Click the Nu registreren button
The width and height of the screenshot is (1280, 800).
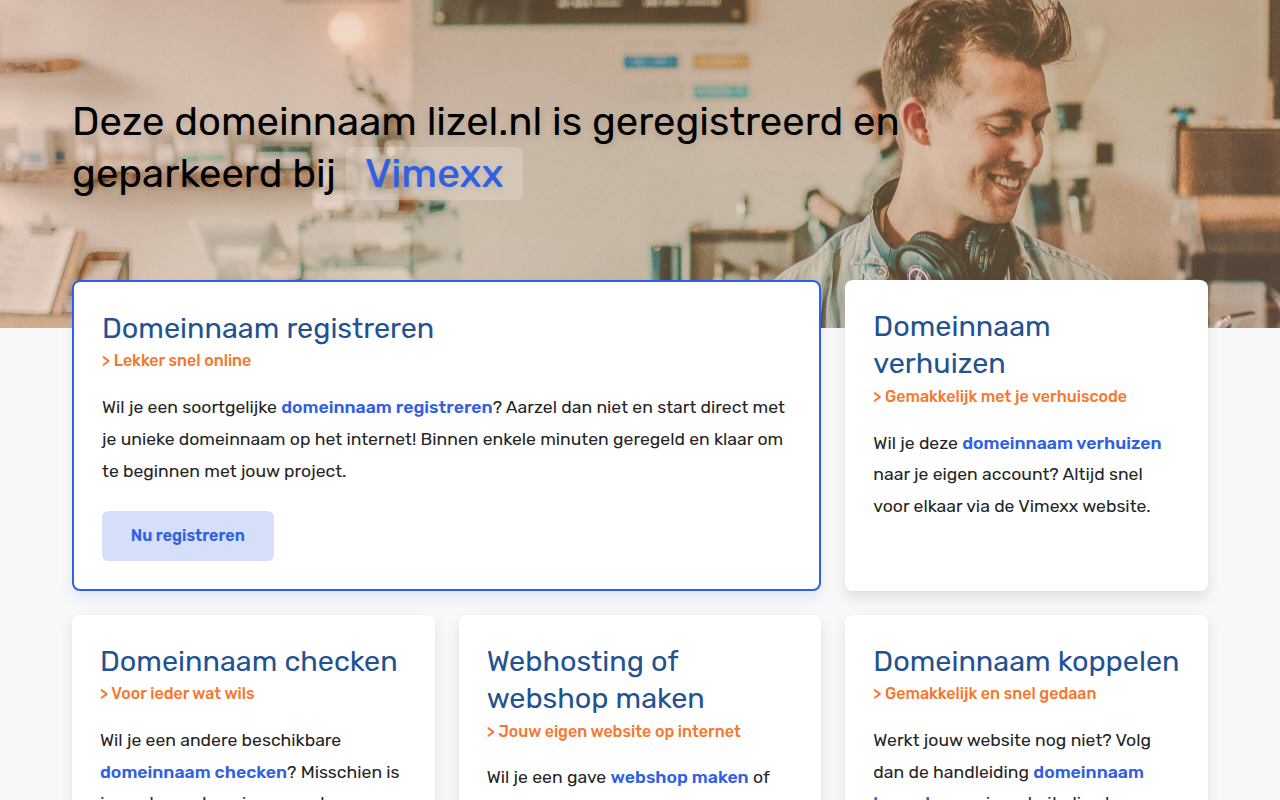click(x=188, y=536)
